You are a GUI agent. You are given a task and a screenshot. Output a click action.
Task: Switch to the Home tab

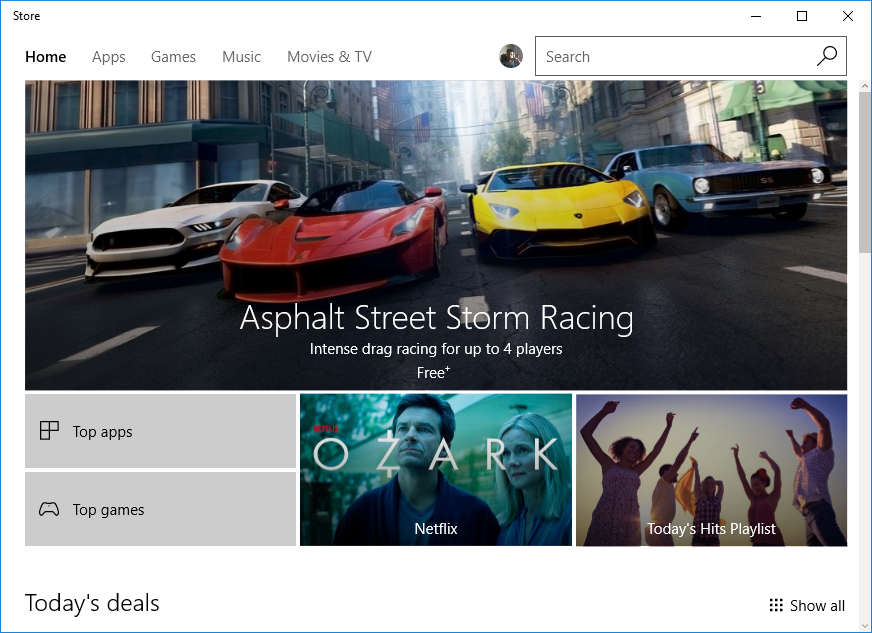(46, 57)
